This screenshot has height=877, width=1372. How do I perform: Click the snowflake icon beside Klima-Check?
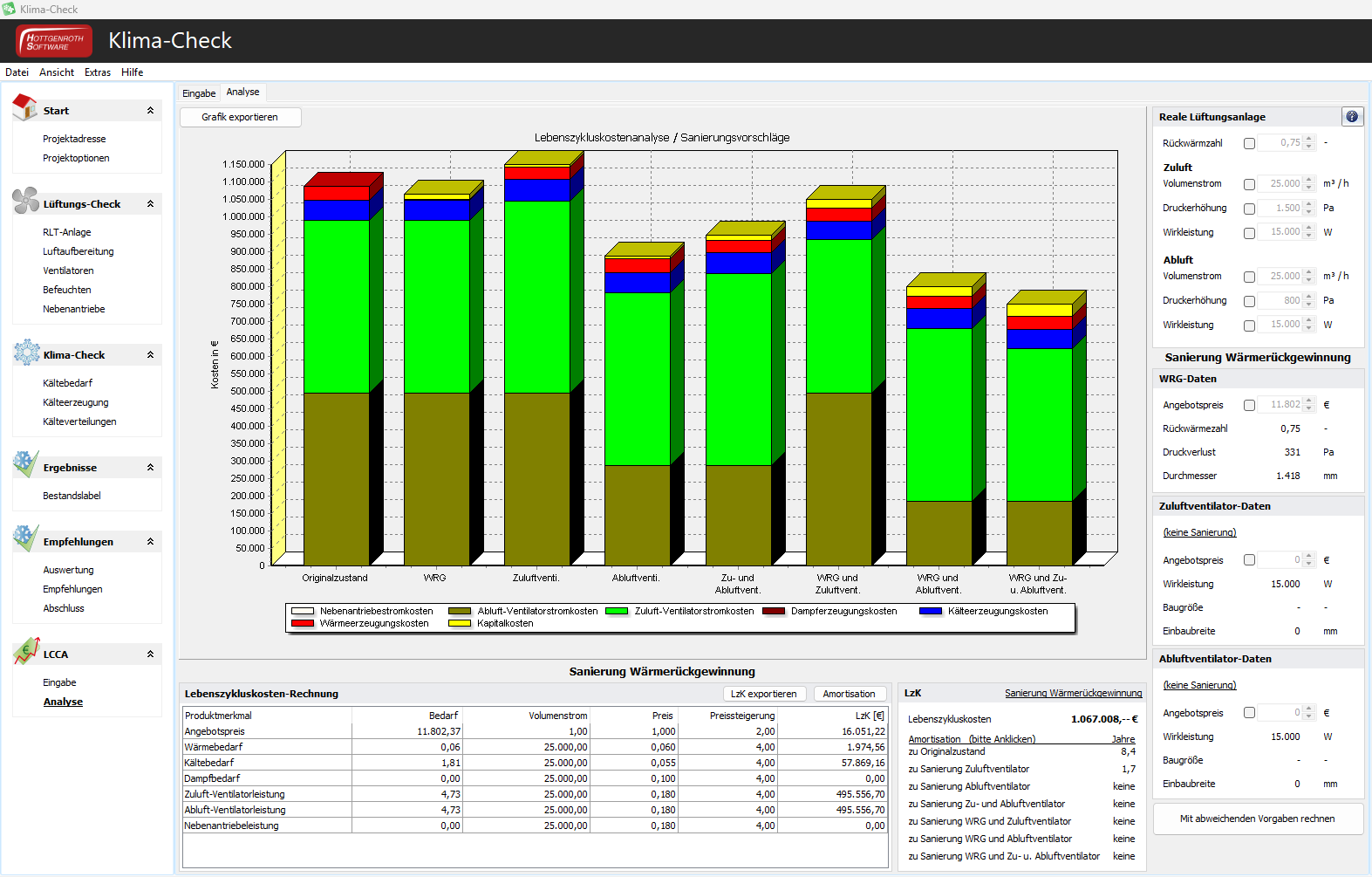point(26,353)
